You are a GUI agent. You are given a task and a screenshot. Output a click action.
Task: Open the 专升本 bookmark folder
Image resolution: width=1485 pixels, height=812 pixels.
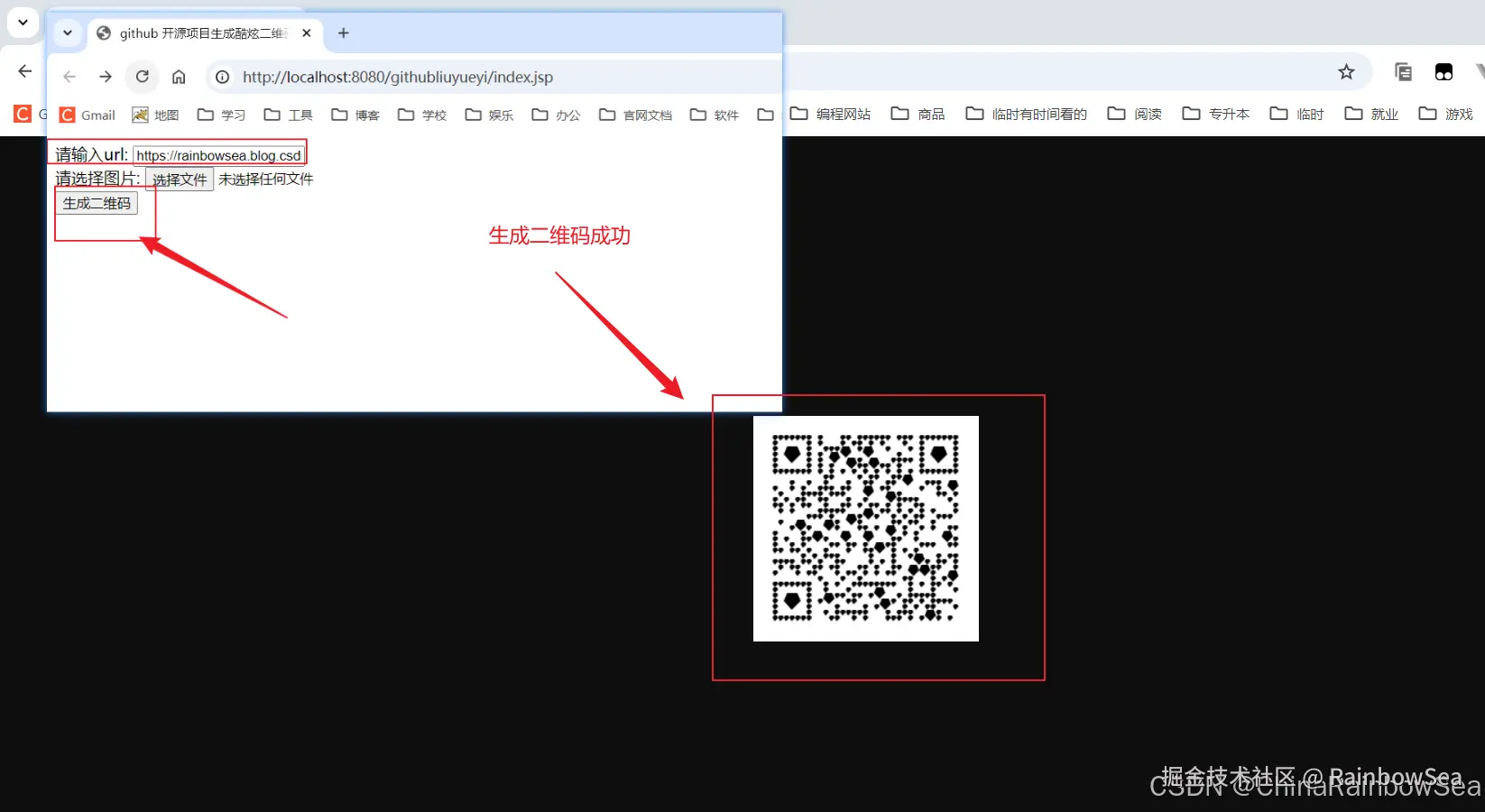[x=1215, y=114]
